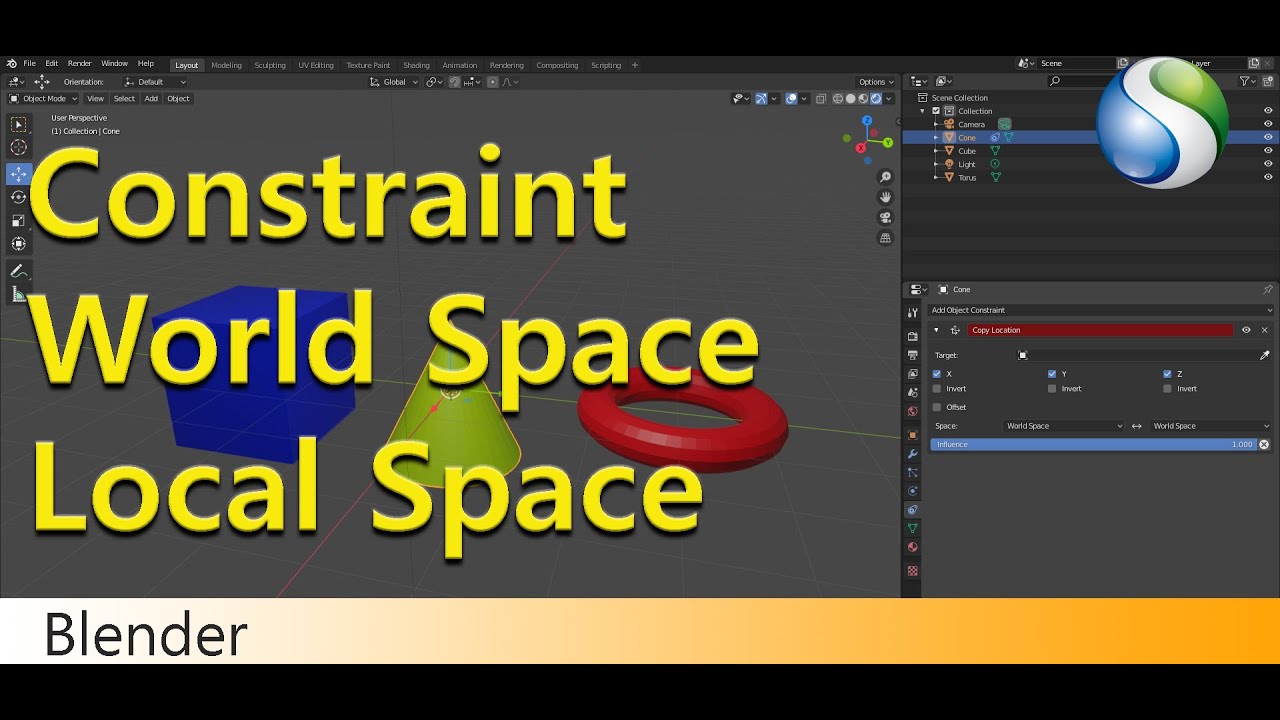Open the Physics properties tab
Viewport: 1280px width, 720px height.
tap(912, 491)
